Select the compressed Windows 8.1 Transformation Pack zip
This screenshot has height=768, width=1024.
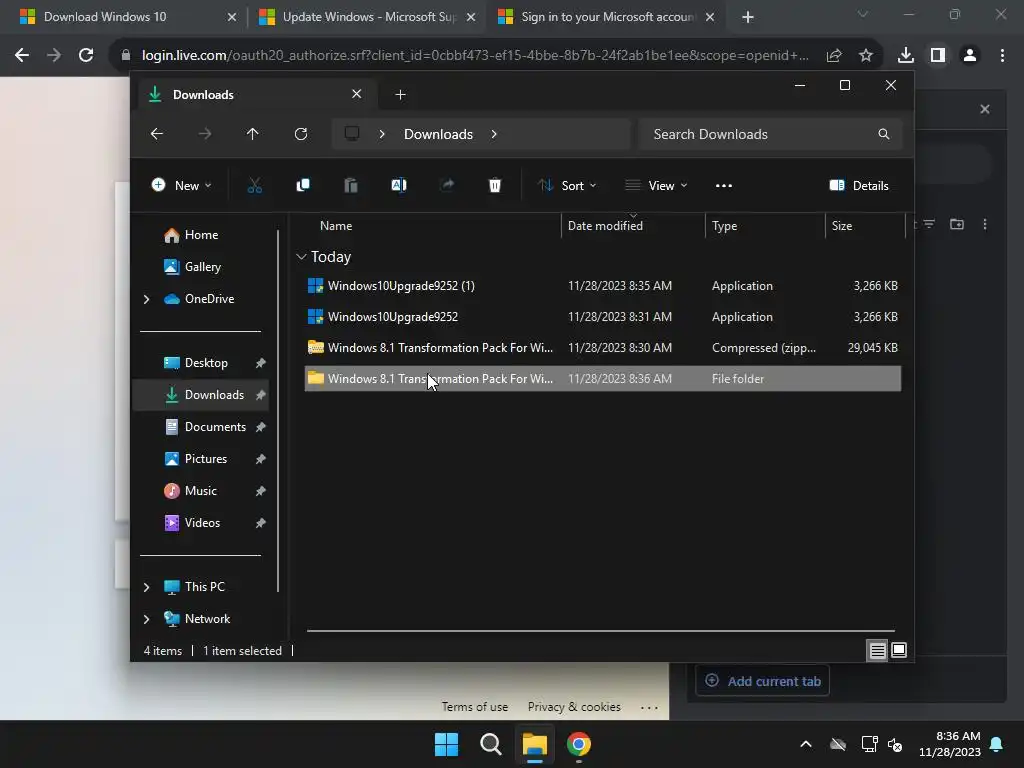click(603, 348)
